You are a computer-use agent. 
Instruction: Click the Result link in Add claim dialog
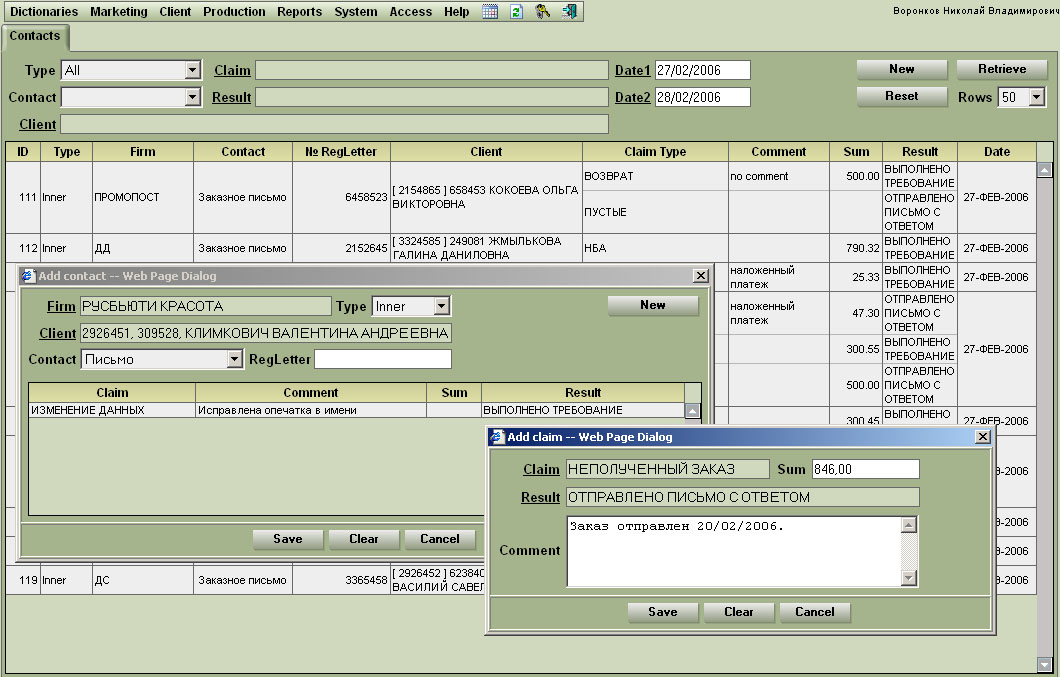[x=540, y=498]
